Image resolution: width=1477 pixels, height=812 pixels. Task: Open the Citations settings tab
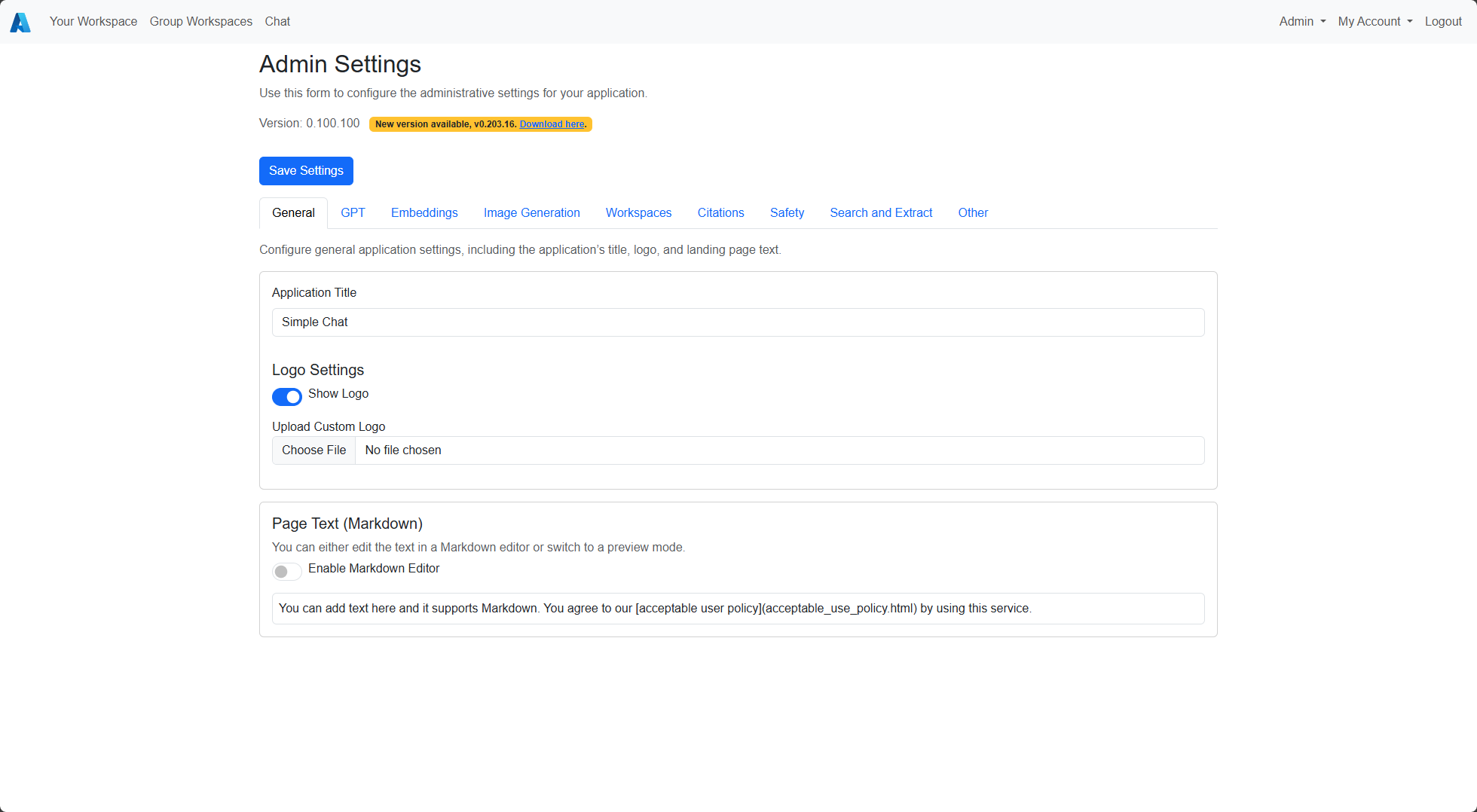click(x=720, y=213)
